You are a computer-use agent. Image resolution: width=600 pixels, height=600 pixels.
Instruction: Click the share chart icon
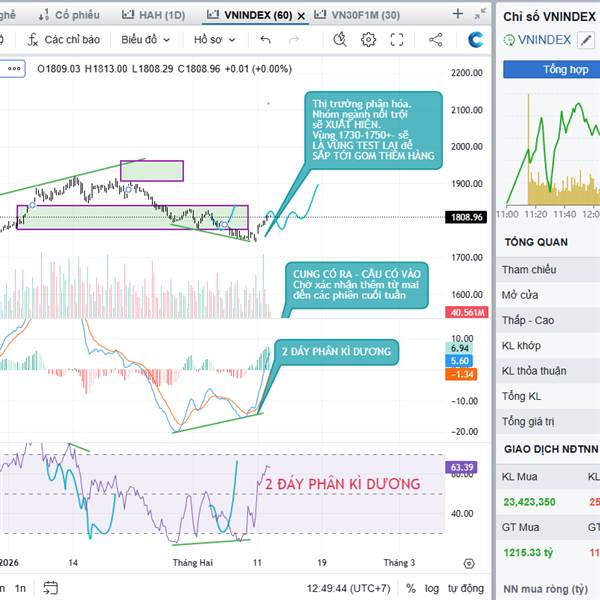pos(435,39)
